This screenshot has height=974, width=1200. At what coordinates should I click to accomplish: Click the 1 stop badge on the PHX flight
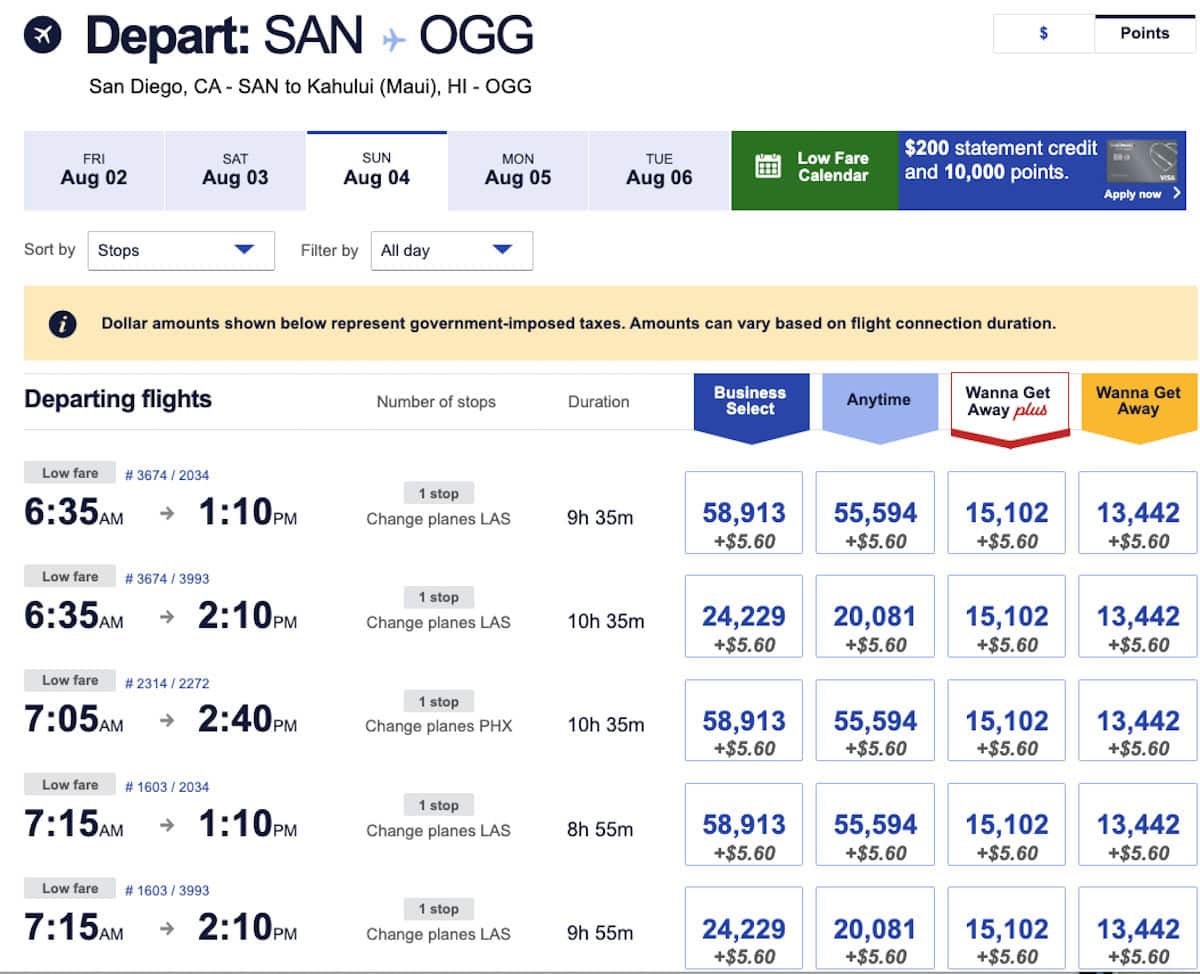[438, 701]
